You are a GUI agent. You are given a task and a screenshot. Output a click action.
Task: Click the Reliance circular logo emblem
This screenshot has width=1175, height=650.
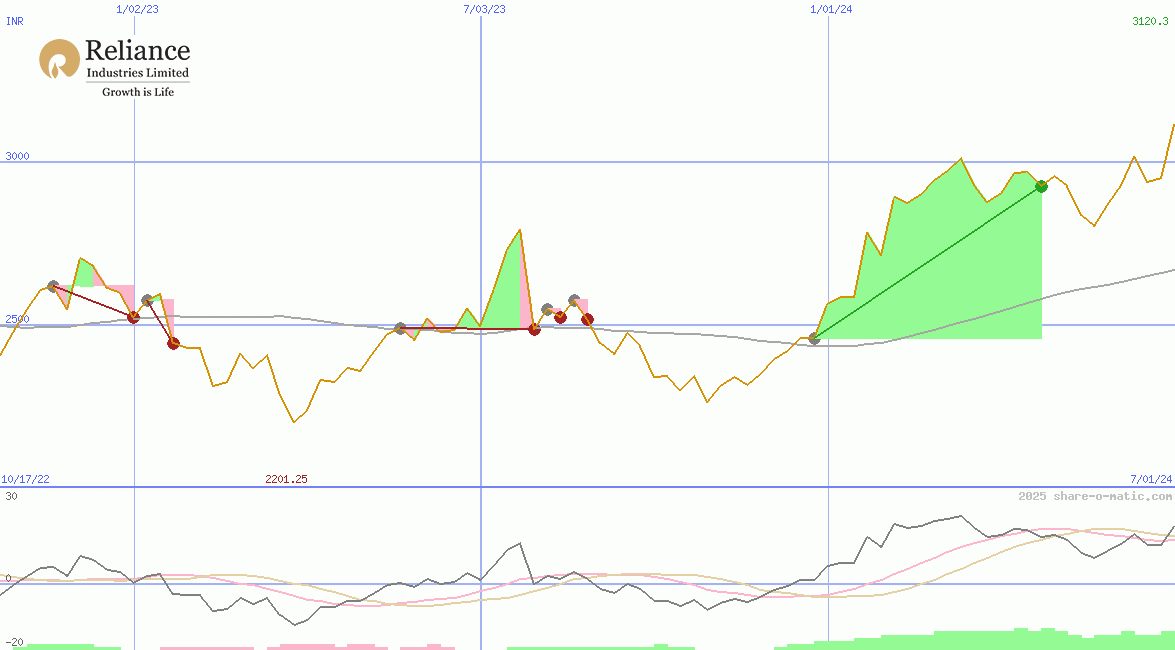click(x=59, y=59)
